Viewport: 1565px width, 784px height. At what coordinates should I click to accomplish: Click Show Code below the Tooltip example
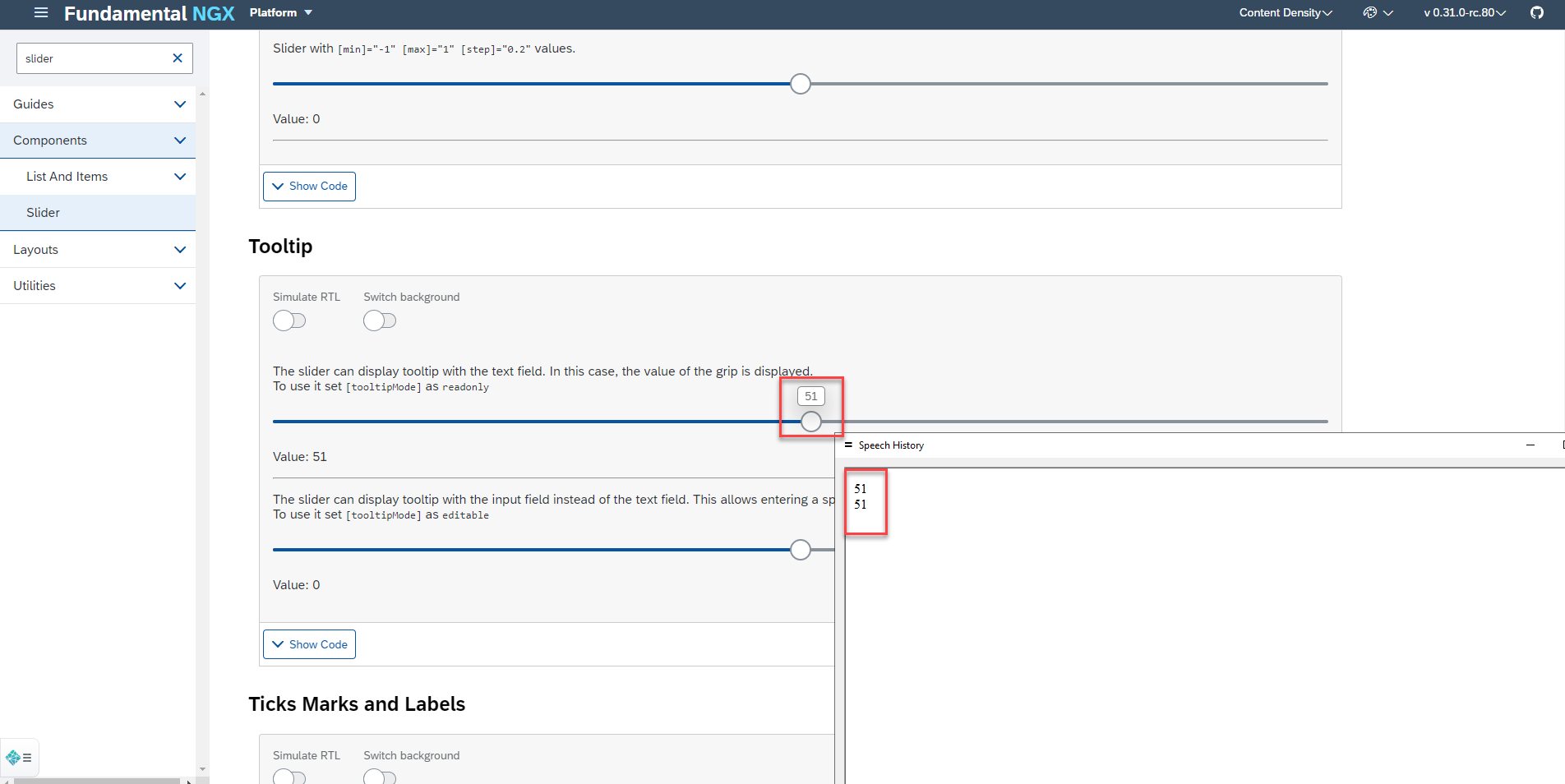(x=309, y=644)
